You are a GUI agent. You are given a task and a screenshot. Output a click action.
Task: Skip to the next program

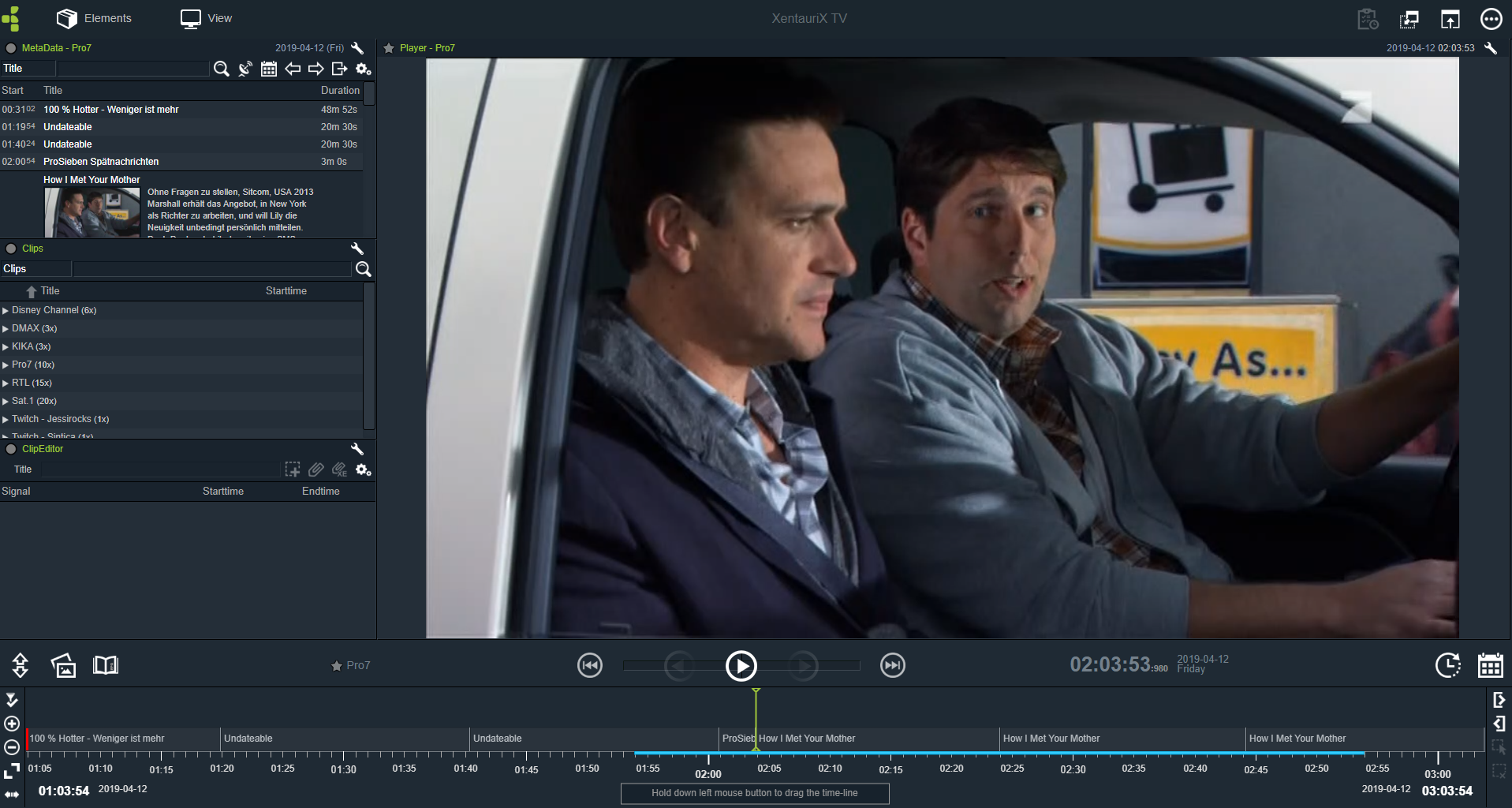click(893, 666)
